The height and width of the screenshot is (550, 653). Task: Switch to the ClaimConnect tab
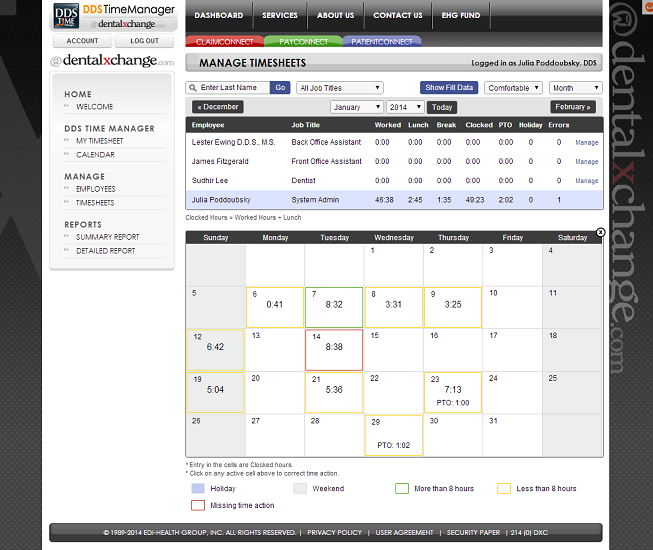(x=223, y=42)
